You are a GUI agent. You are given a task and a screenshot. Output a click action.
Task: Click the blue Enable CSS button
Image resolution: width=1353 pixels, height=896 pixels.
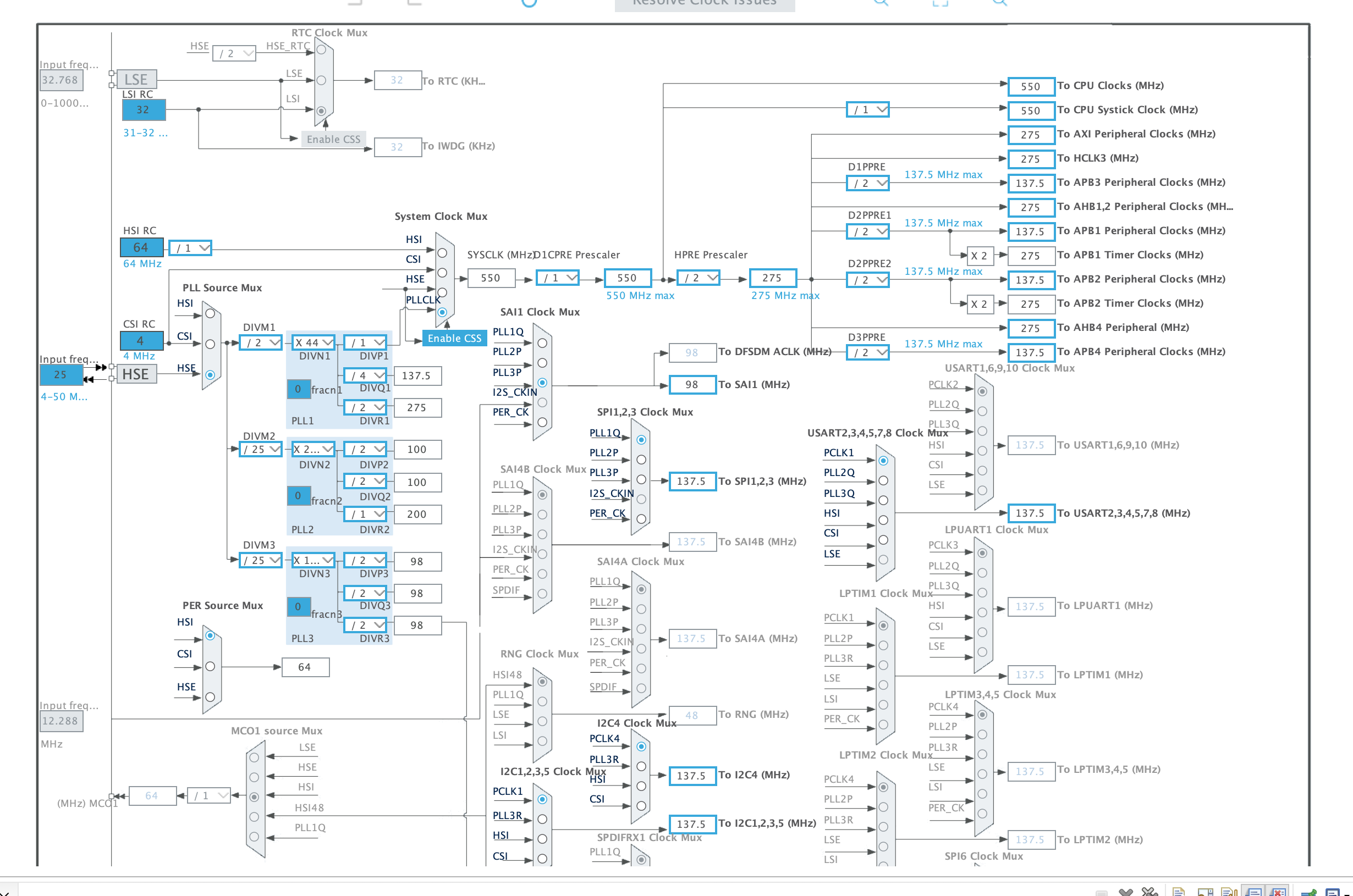[x=454, y=338]
